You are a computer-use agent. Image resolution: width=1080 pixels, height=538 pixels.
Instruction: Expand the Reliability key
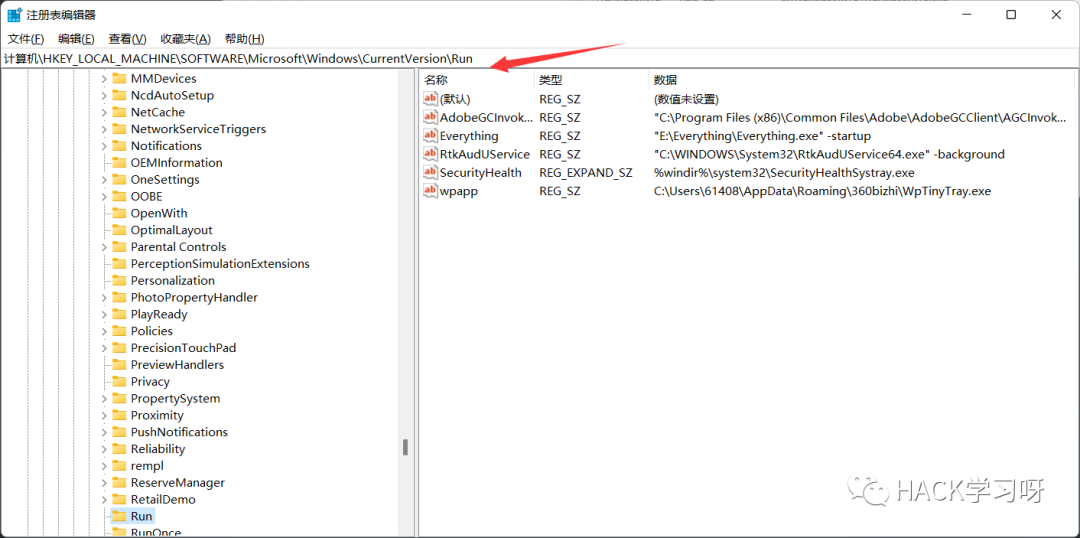(104, 449)
